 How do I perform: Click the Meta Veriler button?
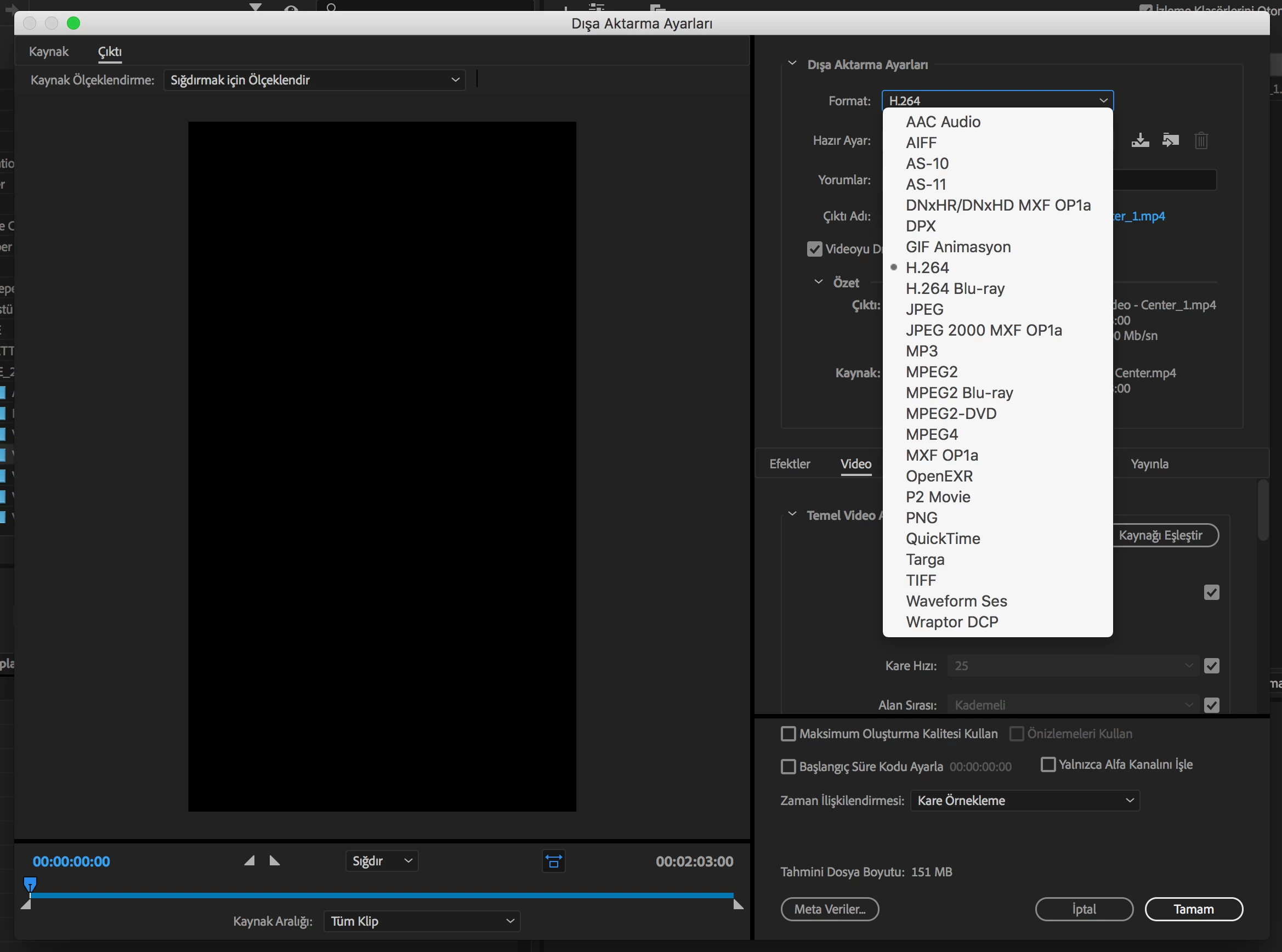click(x=829, y=909)
